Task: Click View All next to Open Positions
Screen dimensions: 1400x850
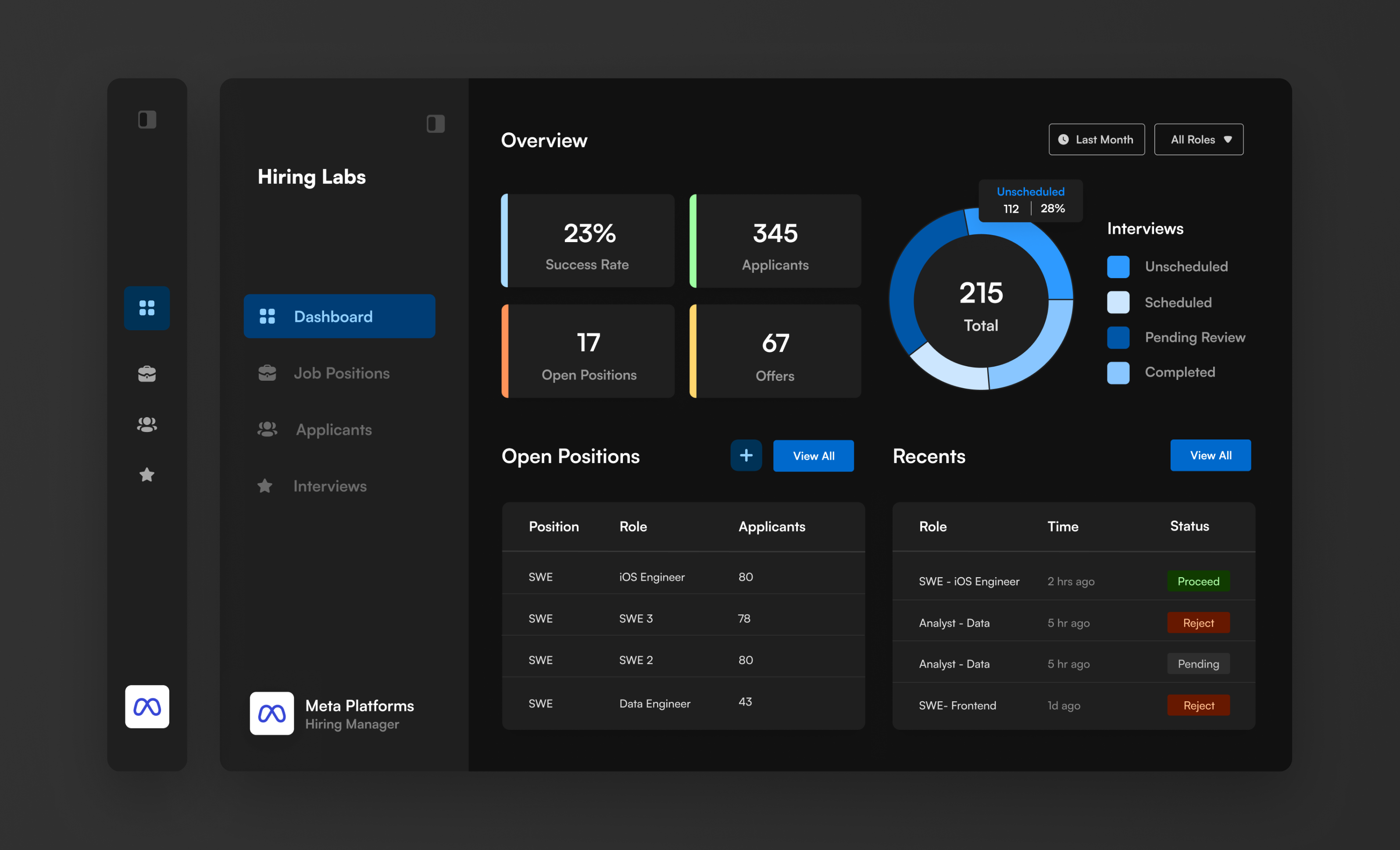Action: click(813, 455)
